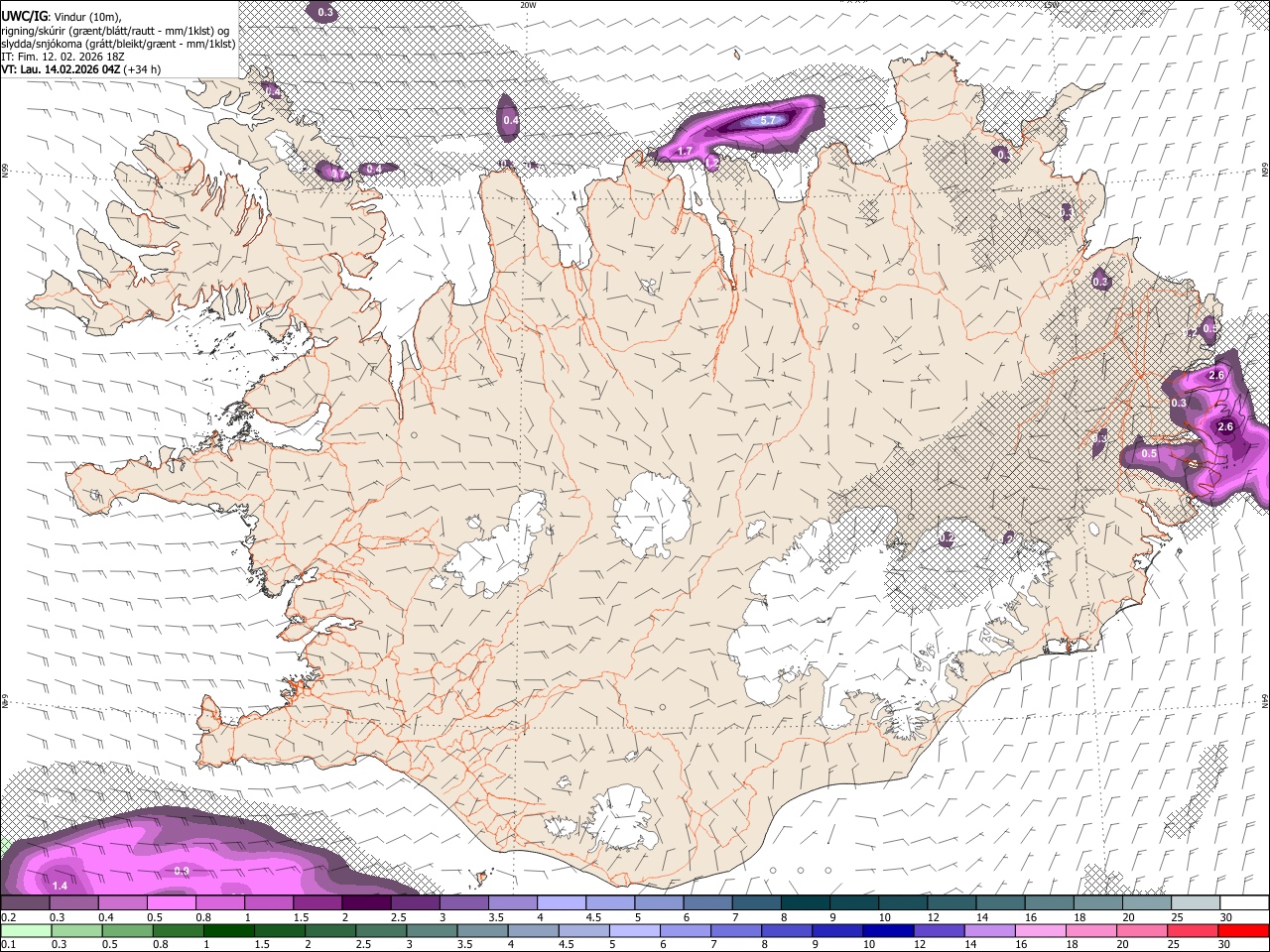
Task: Click the slate blue 6–7 snow legend swatch
Action: point(707,903)
